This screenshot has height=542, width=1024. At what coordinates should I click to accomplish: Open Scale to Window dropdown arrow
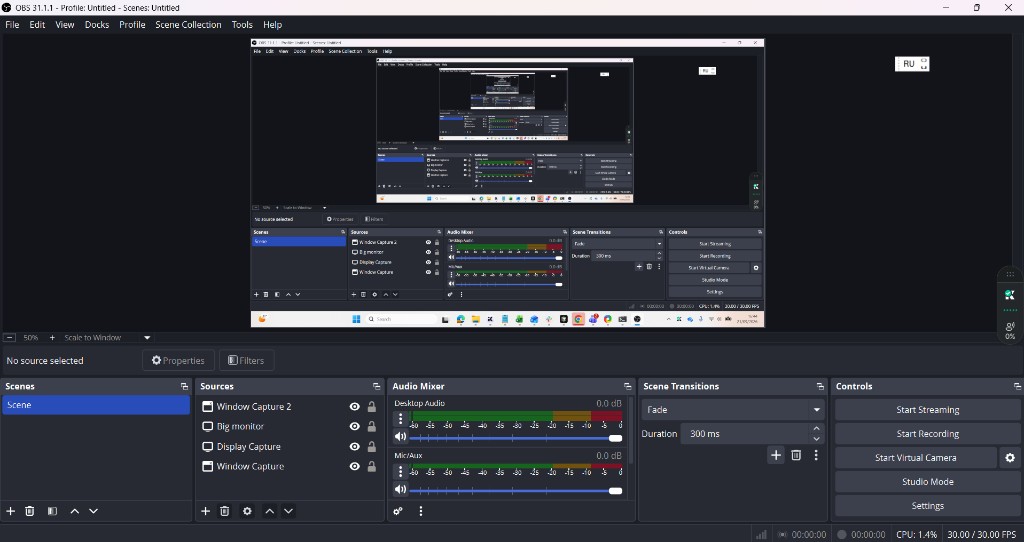pos(147,338)
